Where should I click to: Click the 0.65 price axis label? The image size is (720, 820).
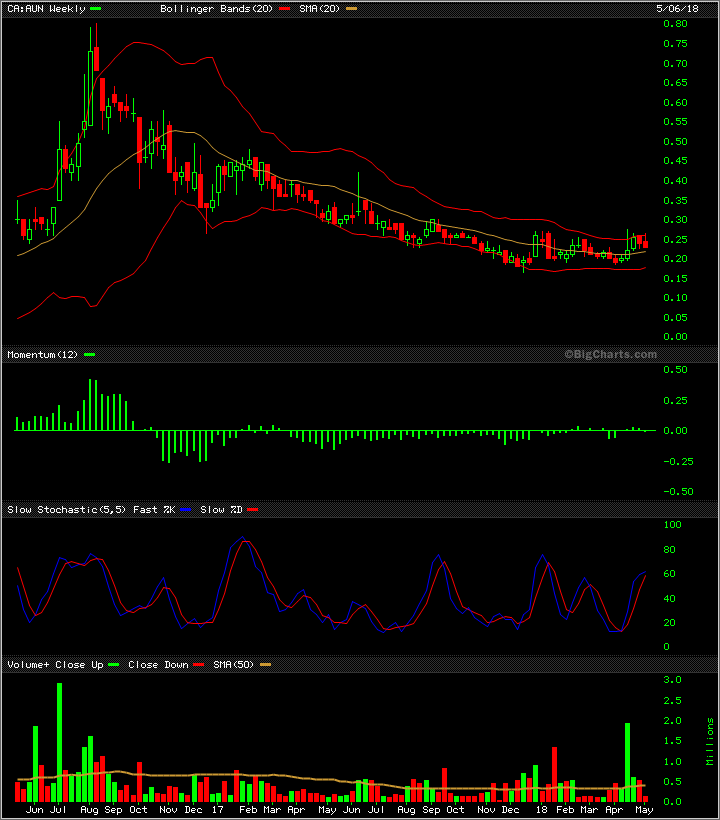coord(675,83)
